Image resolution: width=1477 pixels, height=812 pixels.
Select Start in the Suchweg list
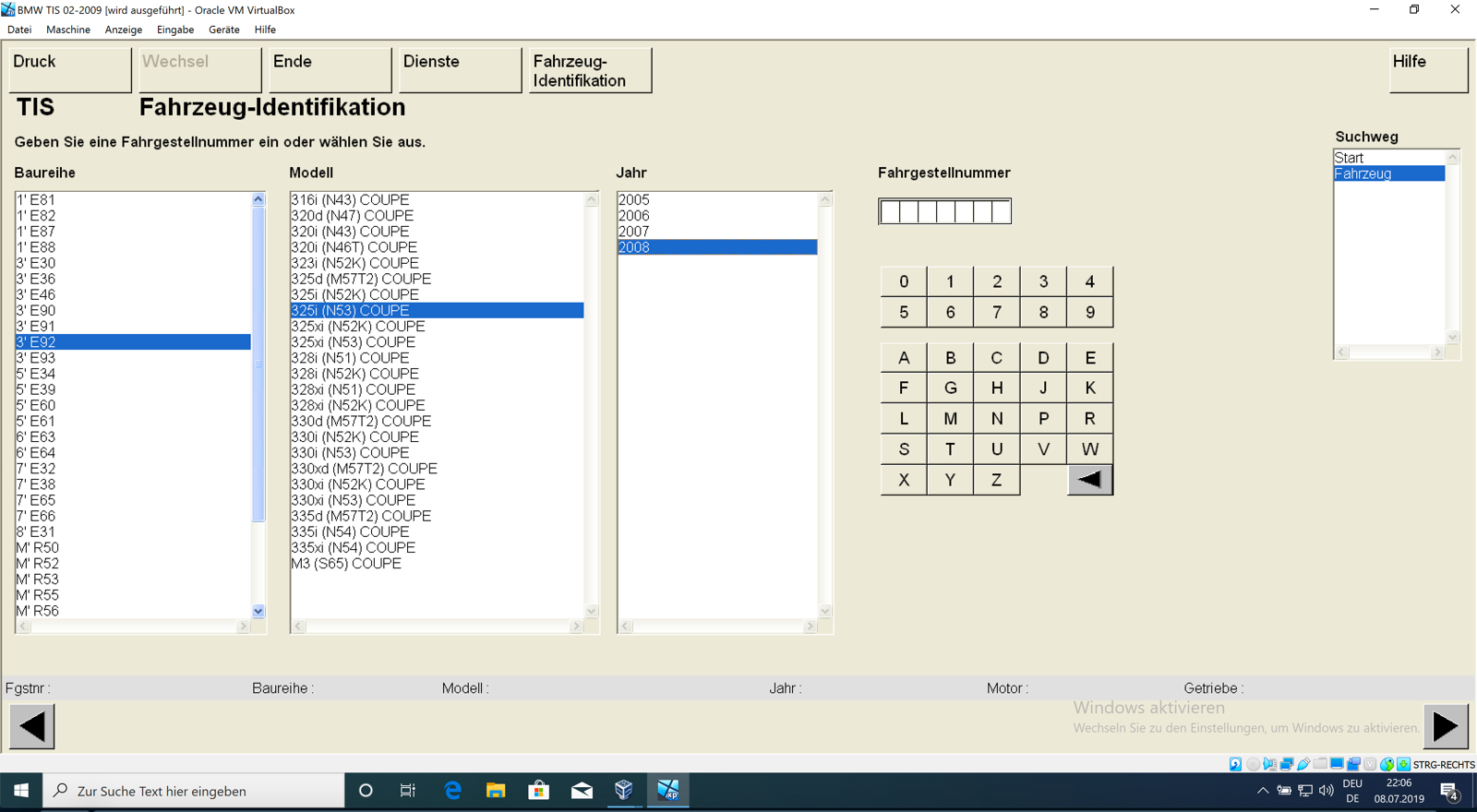tap(1349, 158)
